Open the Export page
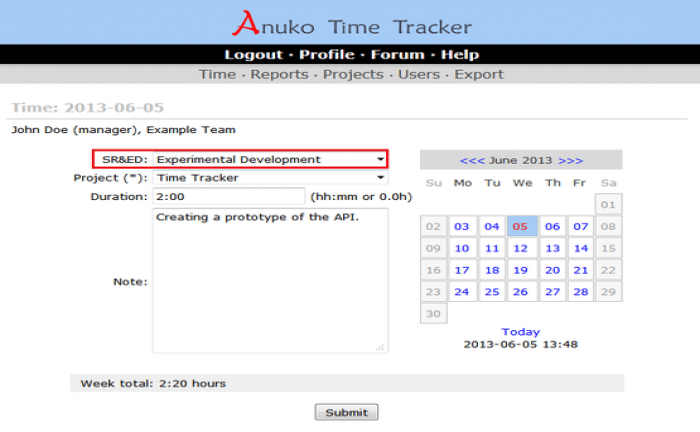The width and height of the screenshot is (700, 432). [479, 74]
